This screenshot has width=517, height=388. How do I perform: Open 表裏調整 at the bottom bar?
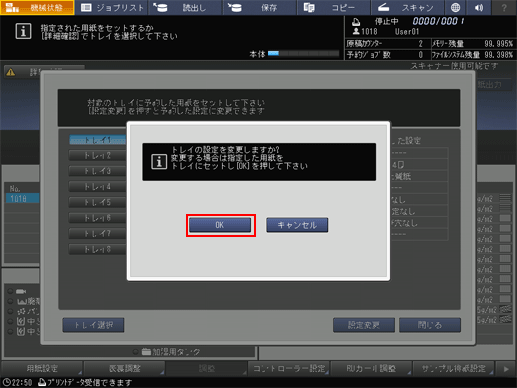click(x=125, y=369)
